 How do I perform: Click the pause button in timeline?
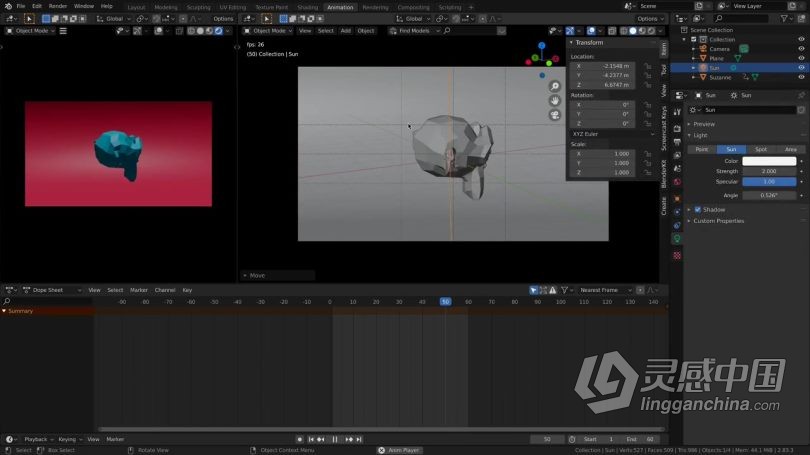tap(335, 440)
